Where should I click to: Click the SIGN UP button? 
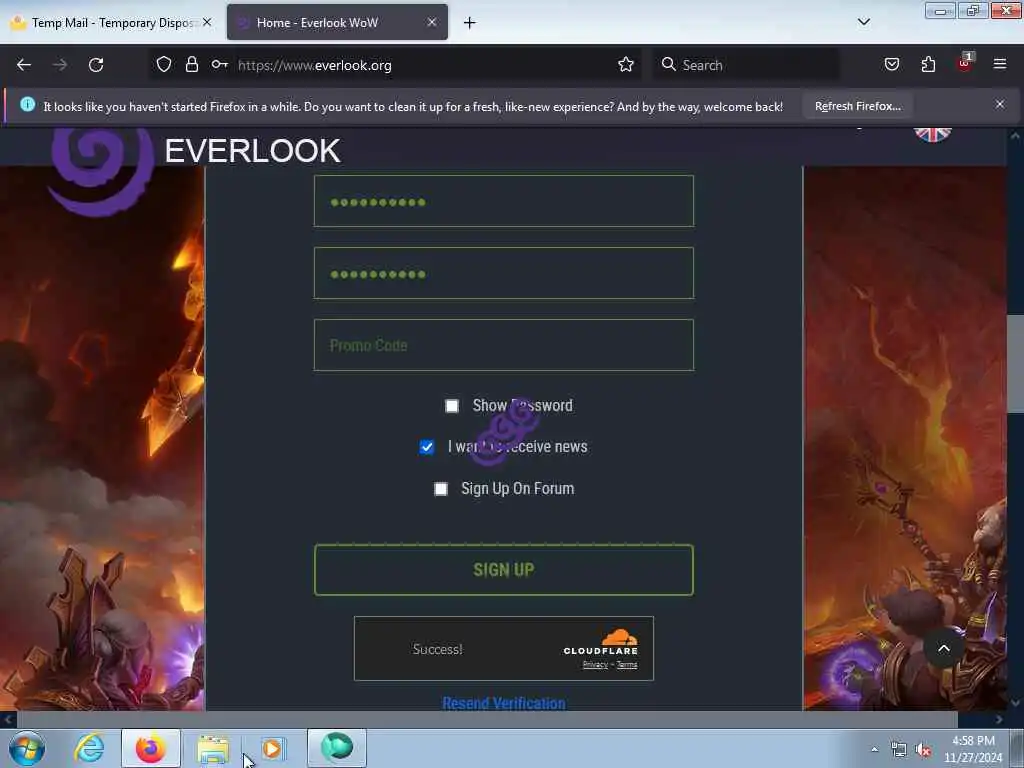504,570
